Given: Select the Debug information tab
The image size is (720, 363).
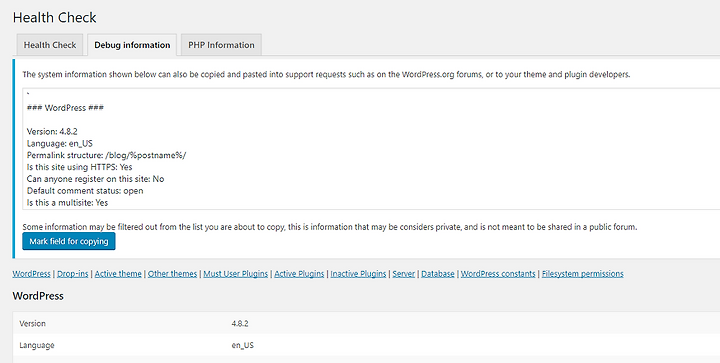Looking at the screenshot, I should click(x=132, y=45).
